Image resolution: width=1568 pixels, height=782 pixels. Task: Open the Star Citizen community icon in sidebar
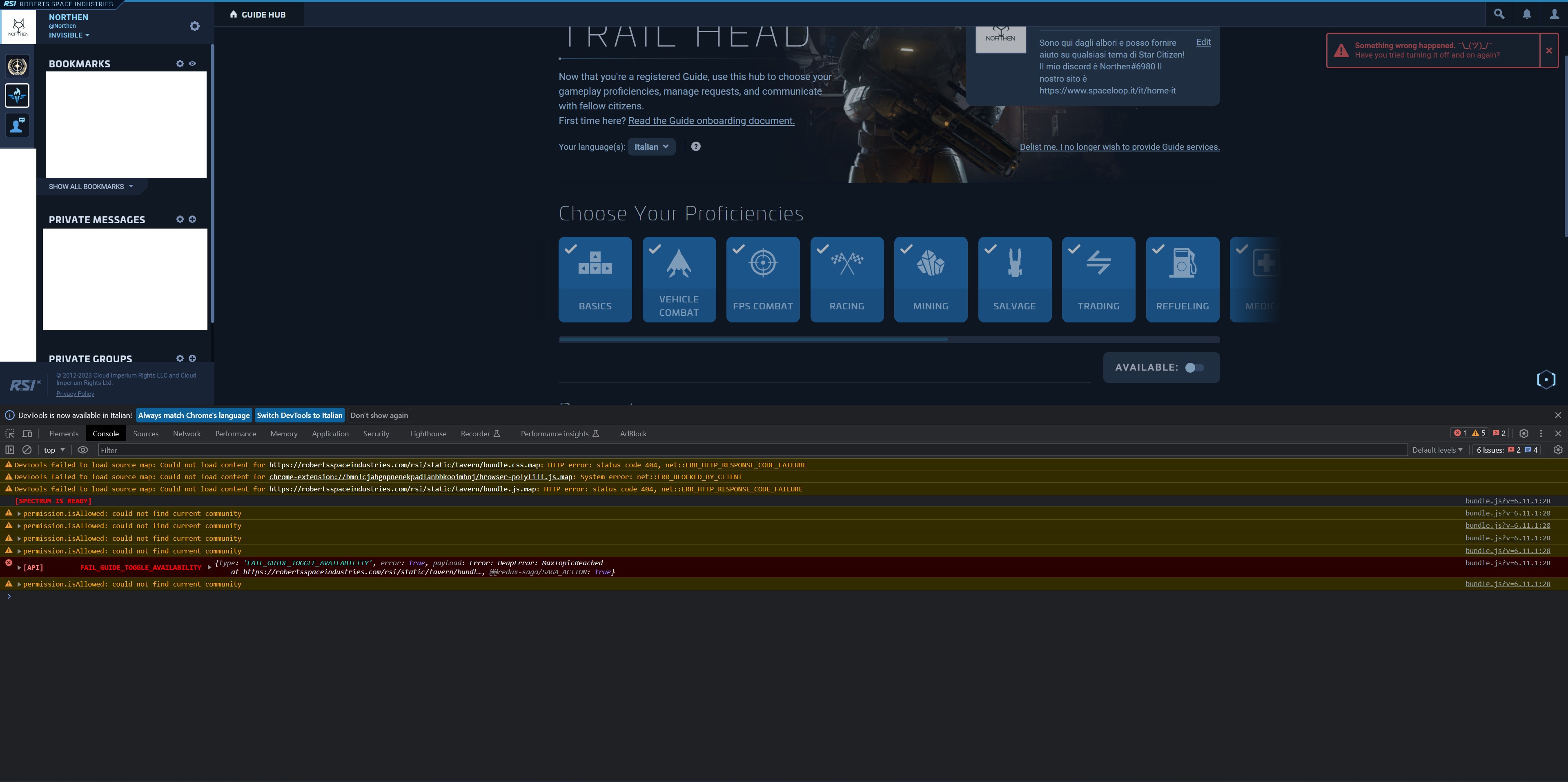click(x=17, y=66)
